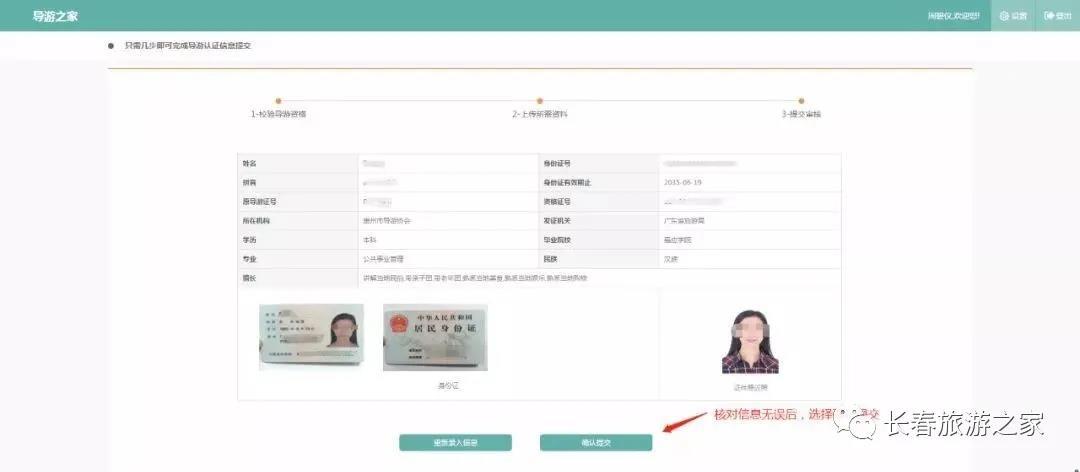The height and width of the screenshot is (472, 1080).
Task: Click the 特长 specialties row text
Action: pos(475,277)
